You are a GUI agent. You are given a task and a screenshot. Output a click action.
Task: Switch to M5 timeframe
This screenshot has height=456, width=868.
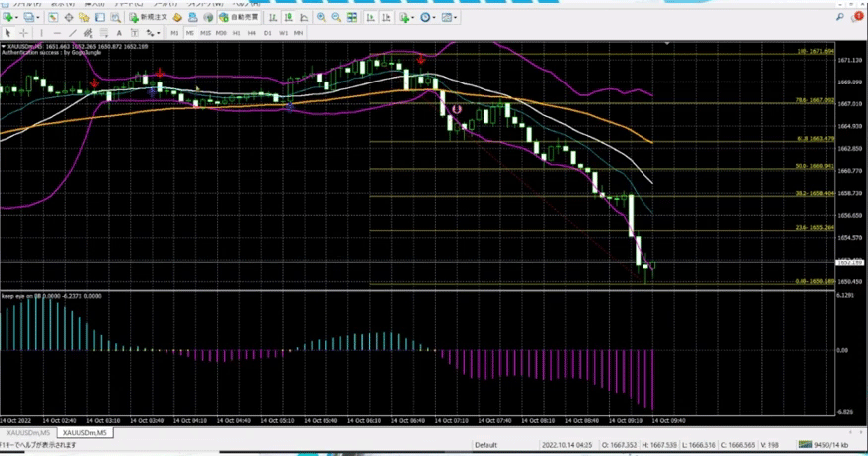click(x=190, y=33)
